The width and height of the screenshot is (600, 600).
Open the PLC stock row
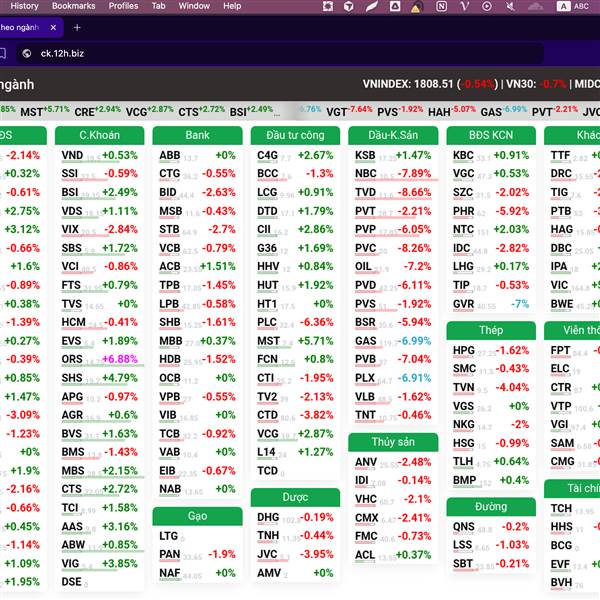point(295,322)
